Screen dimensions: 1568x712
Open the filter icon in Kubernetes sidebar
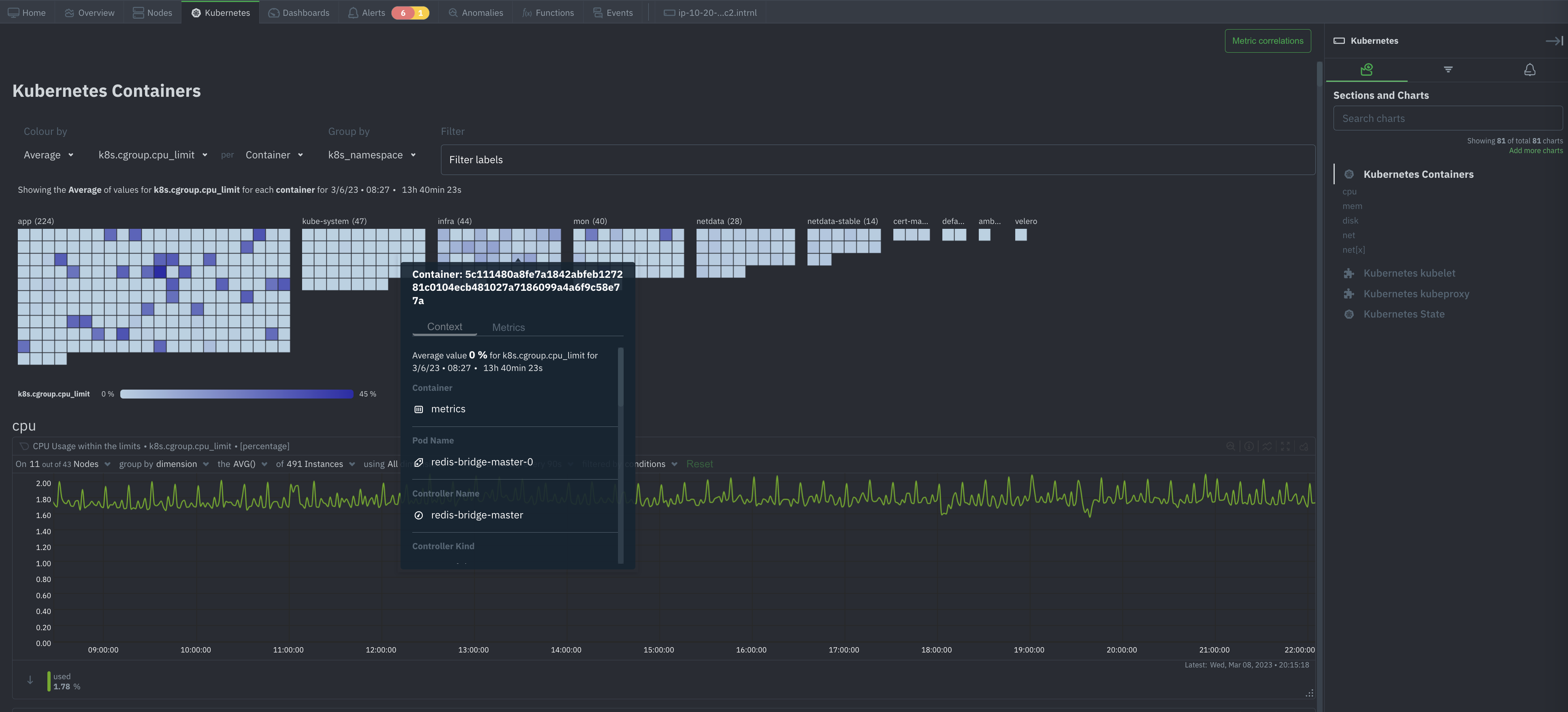point(1449,69)
